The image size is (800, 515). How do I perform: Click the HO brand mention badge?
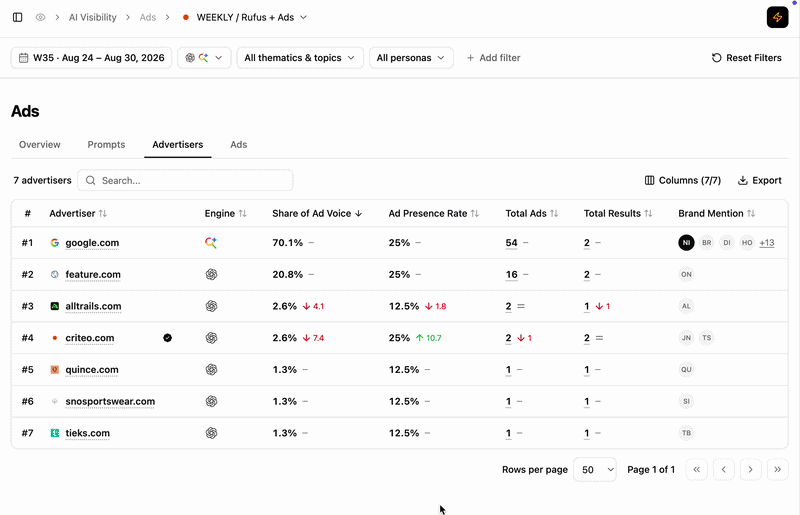(747, 243)
